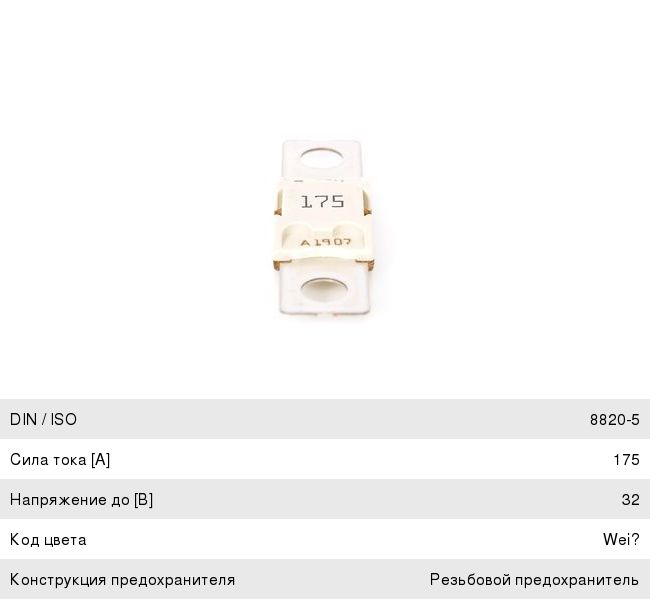650x599 pixels.
Task: Click the Код цвета label
Action: 48,540
